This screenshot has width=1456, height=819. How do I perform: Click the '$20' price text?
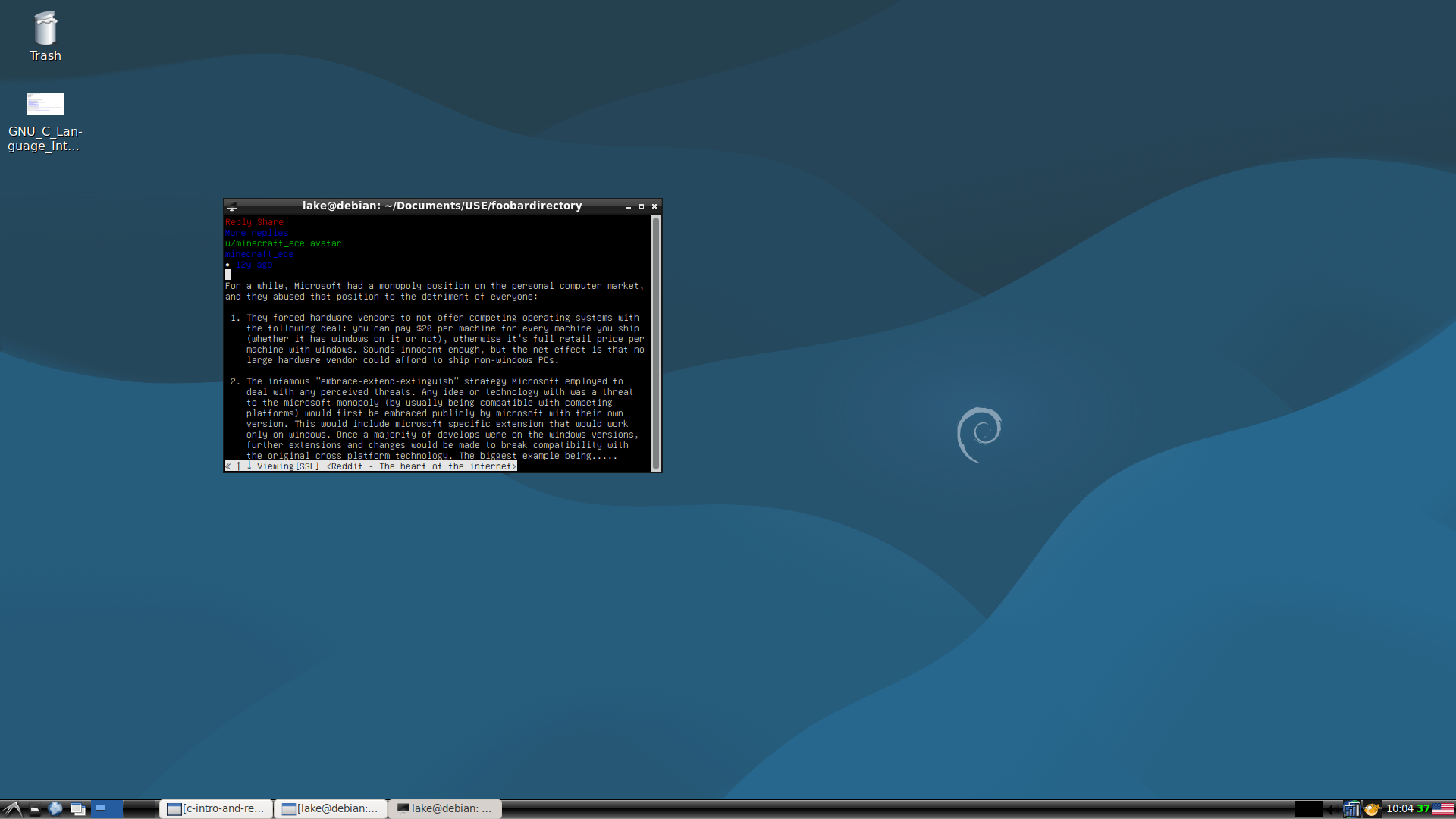pyautogui.click(x=424, y=328)
